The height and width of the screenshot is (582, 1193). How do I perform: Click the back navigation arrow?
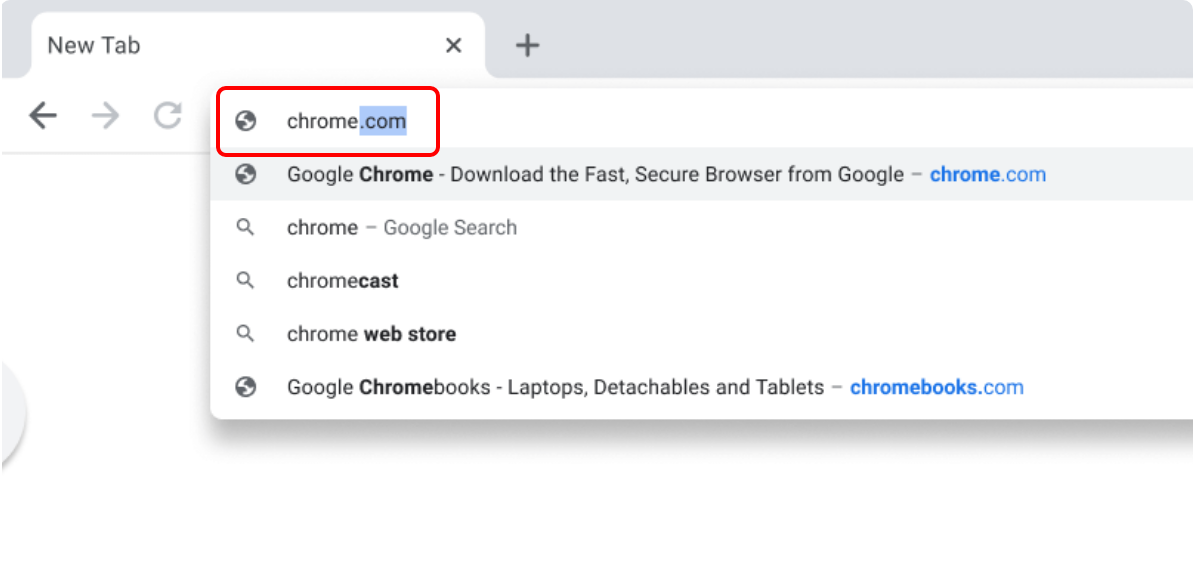[x=43, y=116]
